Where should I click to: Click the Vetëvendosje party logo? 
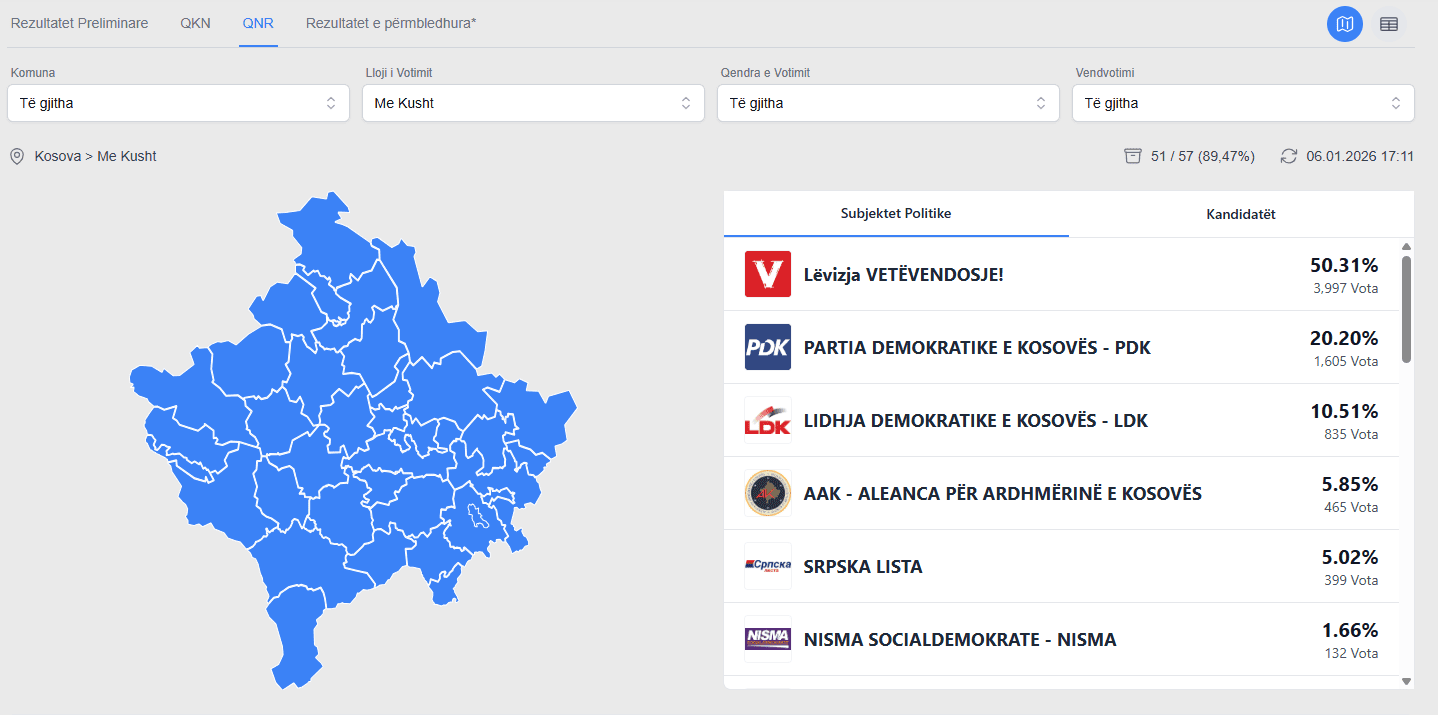pos(768,274)
